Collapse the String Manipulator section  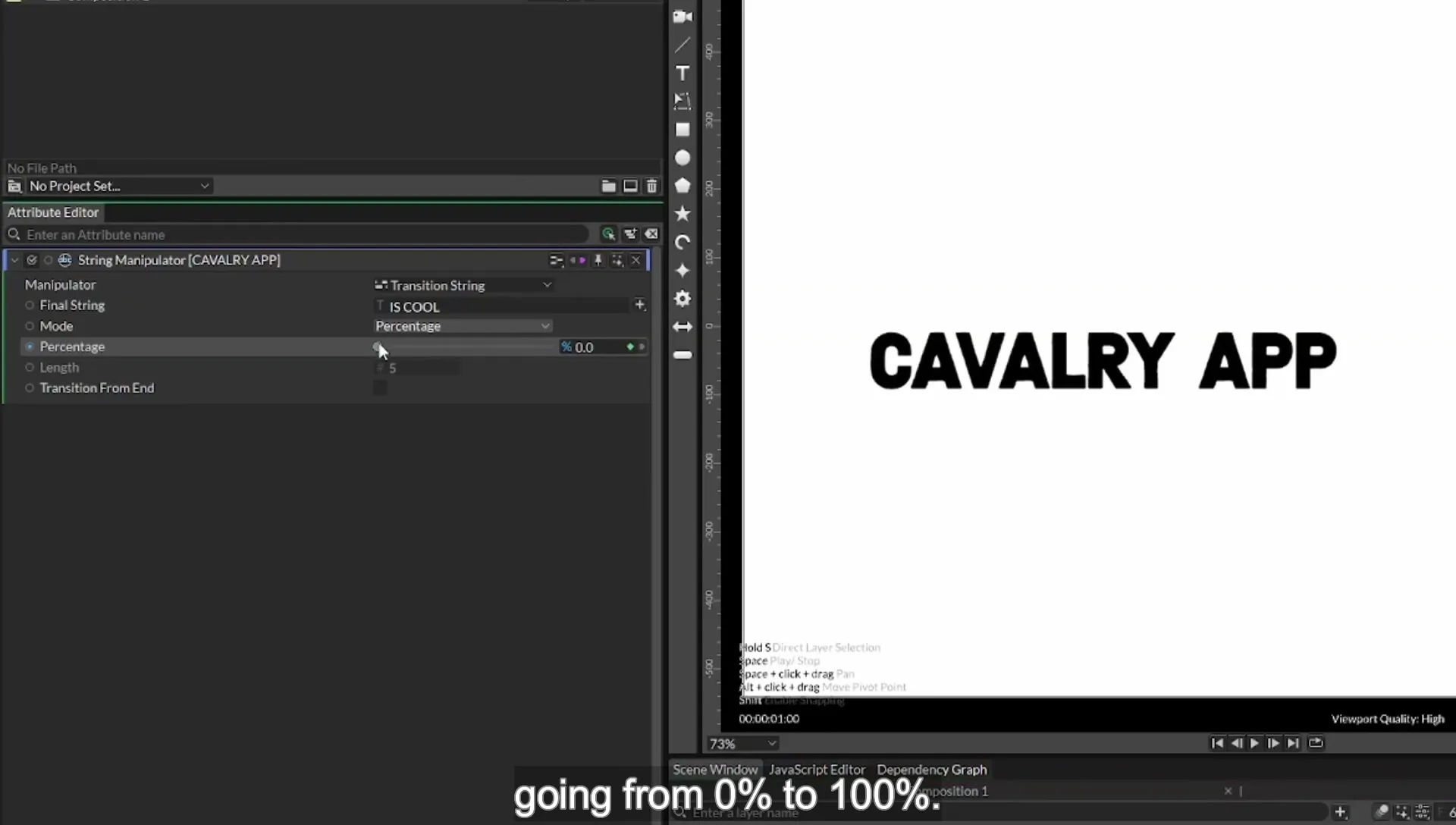click(14, 260)
